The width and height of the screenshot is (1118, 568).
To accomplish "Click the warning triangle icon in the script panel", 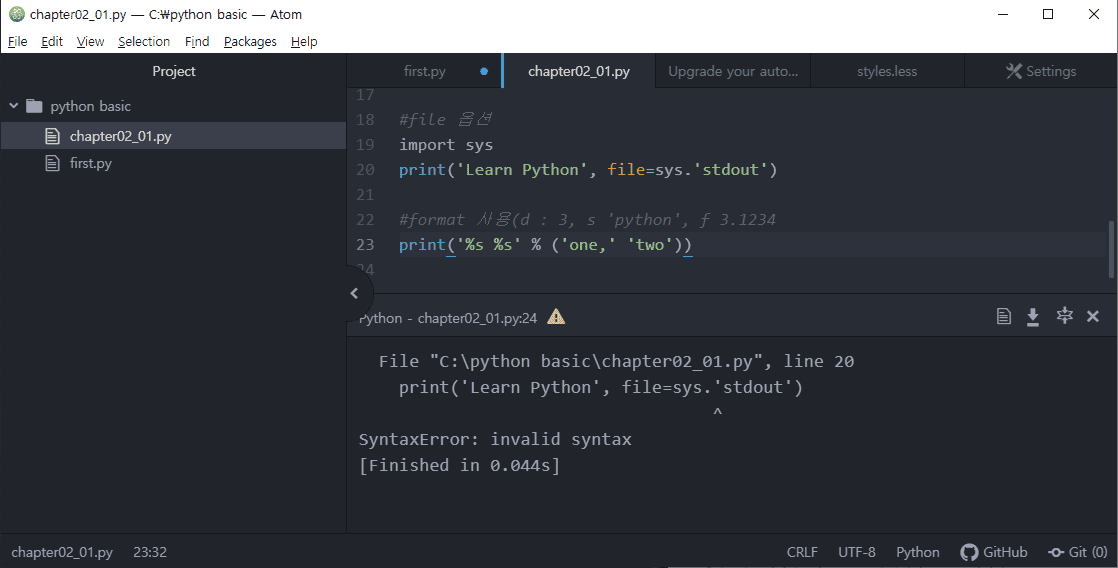I will (555, 317).
